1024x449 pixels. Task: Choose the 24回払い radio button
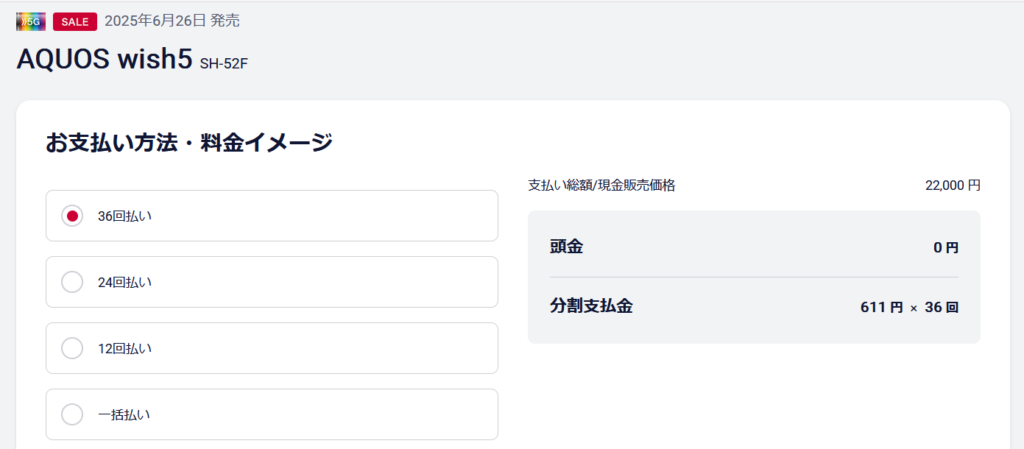click(x=72, y=282)
